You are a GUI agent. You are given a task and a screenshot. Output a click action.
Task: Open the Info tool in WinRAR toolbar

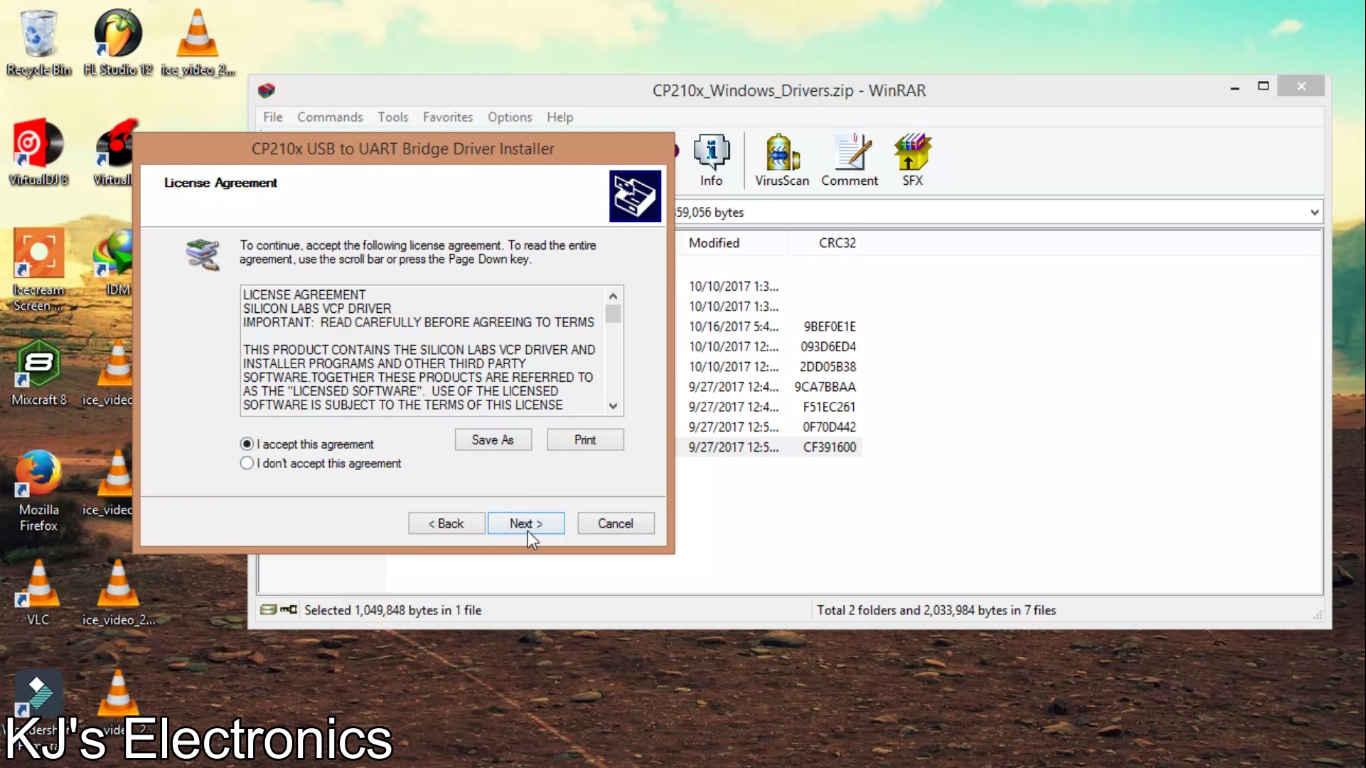[711, 161]
